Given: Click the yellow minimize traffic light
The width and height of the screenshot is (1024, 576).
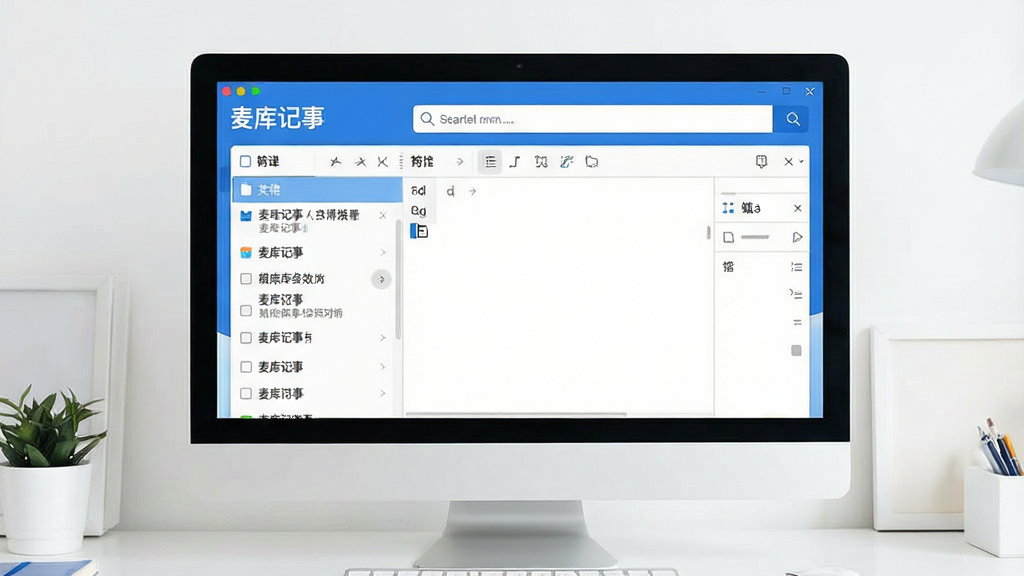Looking at the screenshot, I should click(241, 91).
